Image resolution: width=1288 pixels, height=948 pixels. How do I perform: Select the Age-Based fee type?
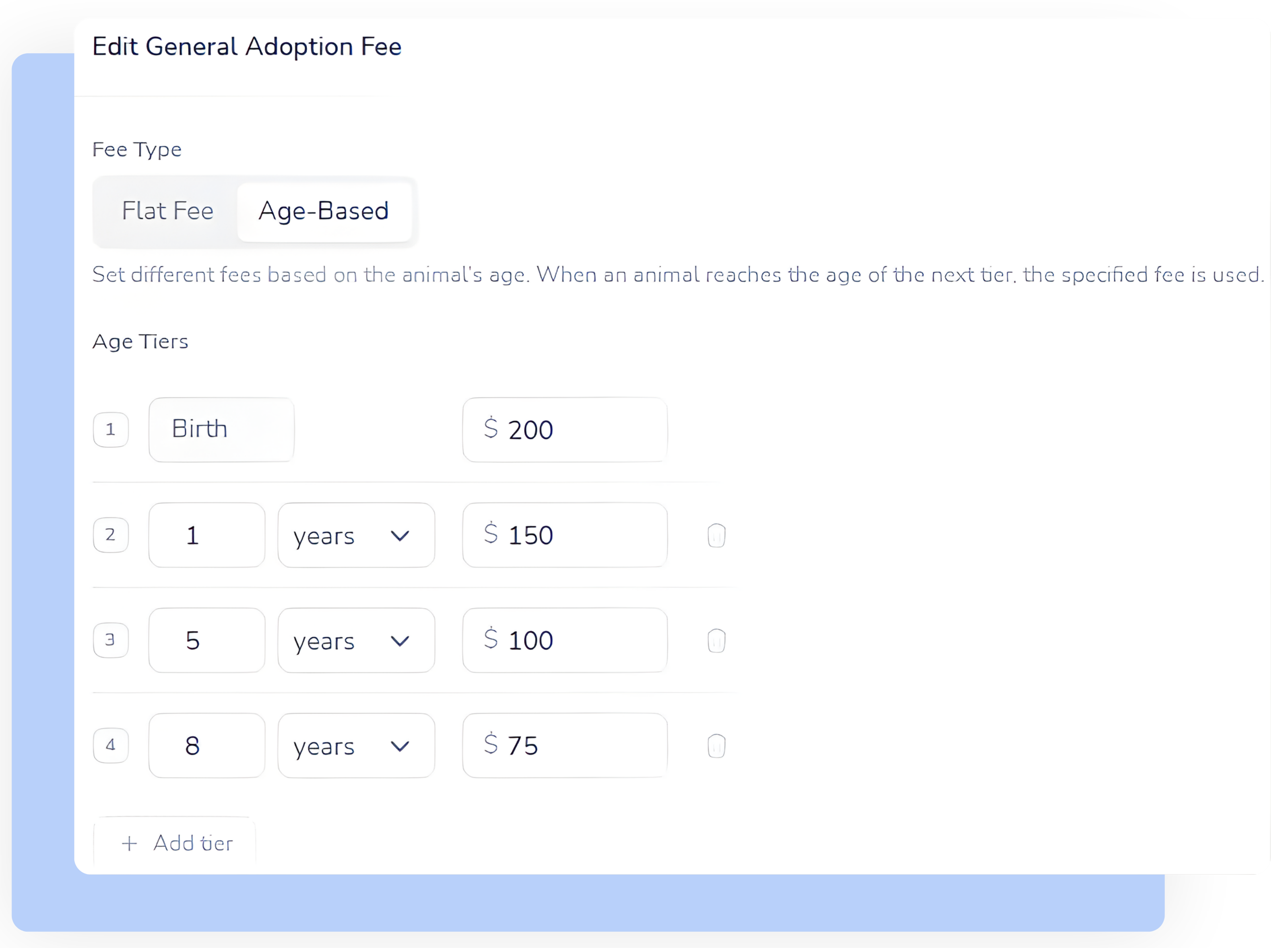tap(324, 211)
